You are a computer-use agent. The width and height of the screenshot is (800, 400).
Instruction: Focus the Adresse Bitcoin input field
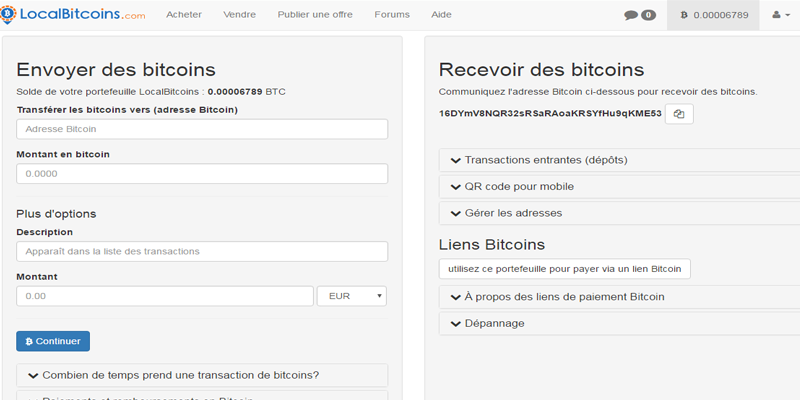[202, 129]
